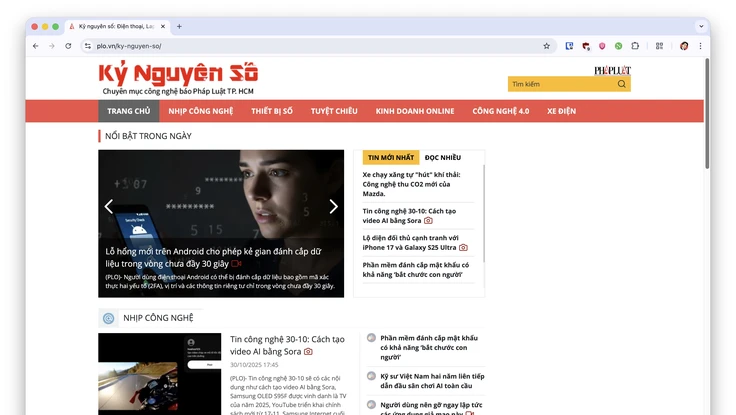Open a new browser tab
The width and height of the screenshot is (736, 415).
[x=179, y=26]
